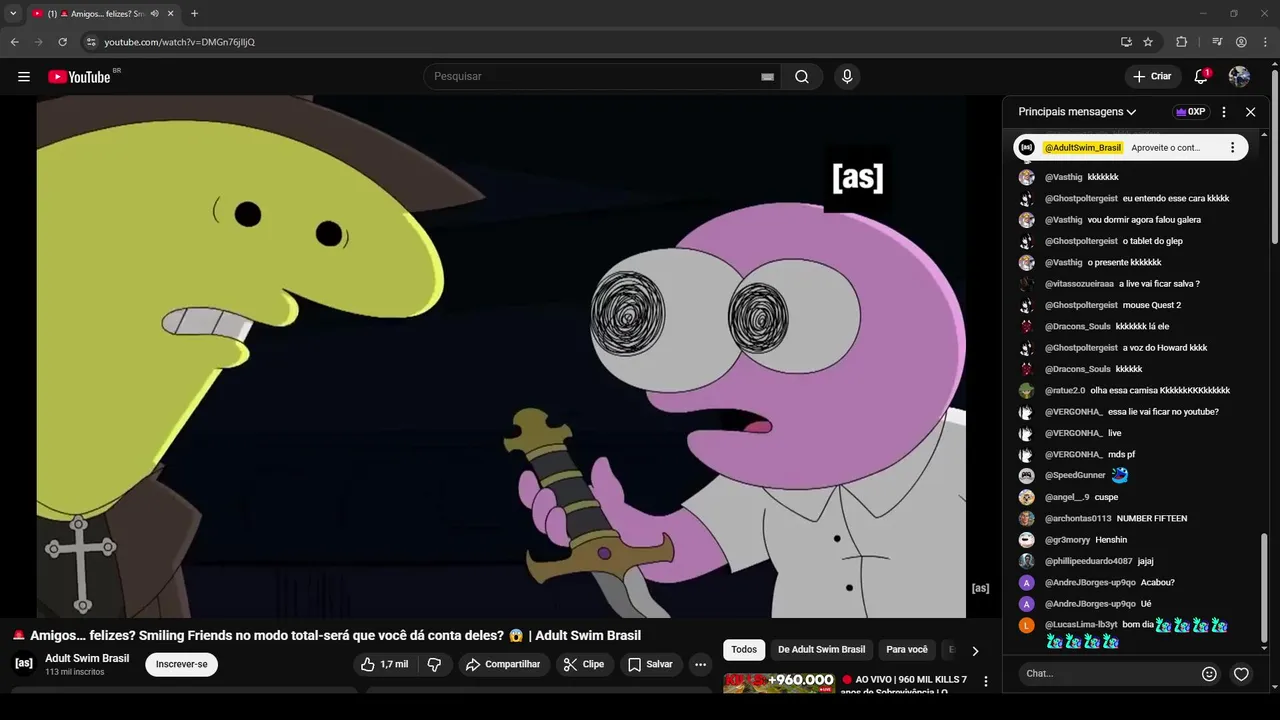The height and width of the screenshot is (720, 1280).
Task: Open pinned message options menu
Action: pyautogui.click(x=1232, y=148)
